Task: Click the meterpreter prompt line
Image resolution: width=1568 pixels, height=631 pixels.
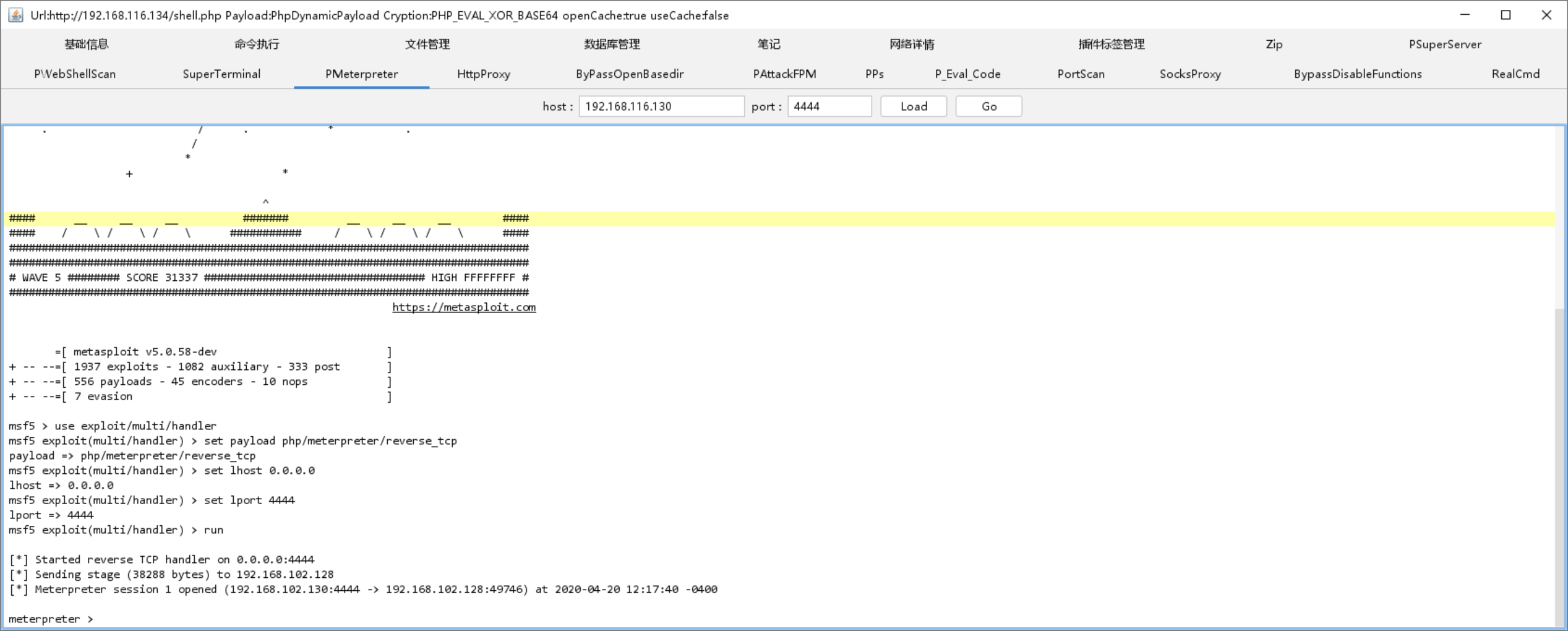Action: [x=51, y=619]
